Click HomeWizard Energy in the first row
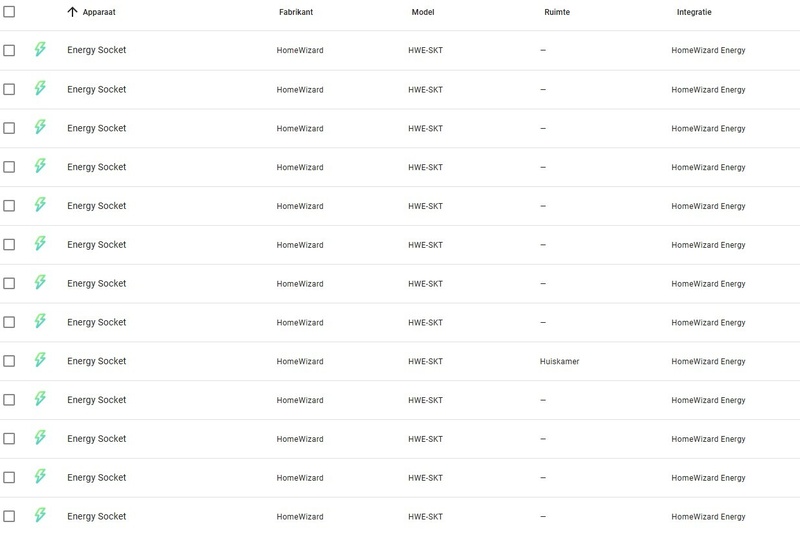Screen dimensions: 800x535 [708, 50]
